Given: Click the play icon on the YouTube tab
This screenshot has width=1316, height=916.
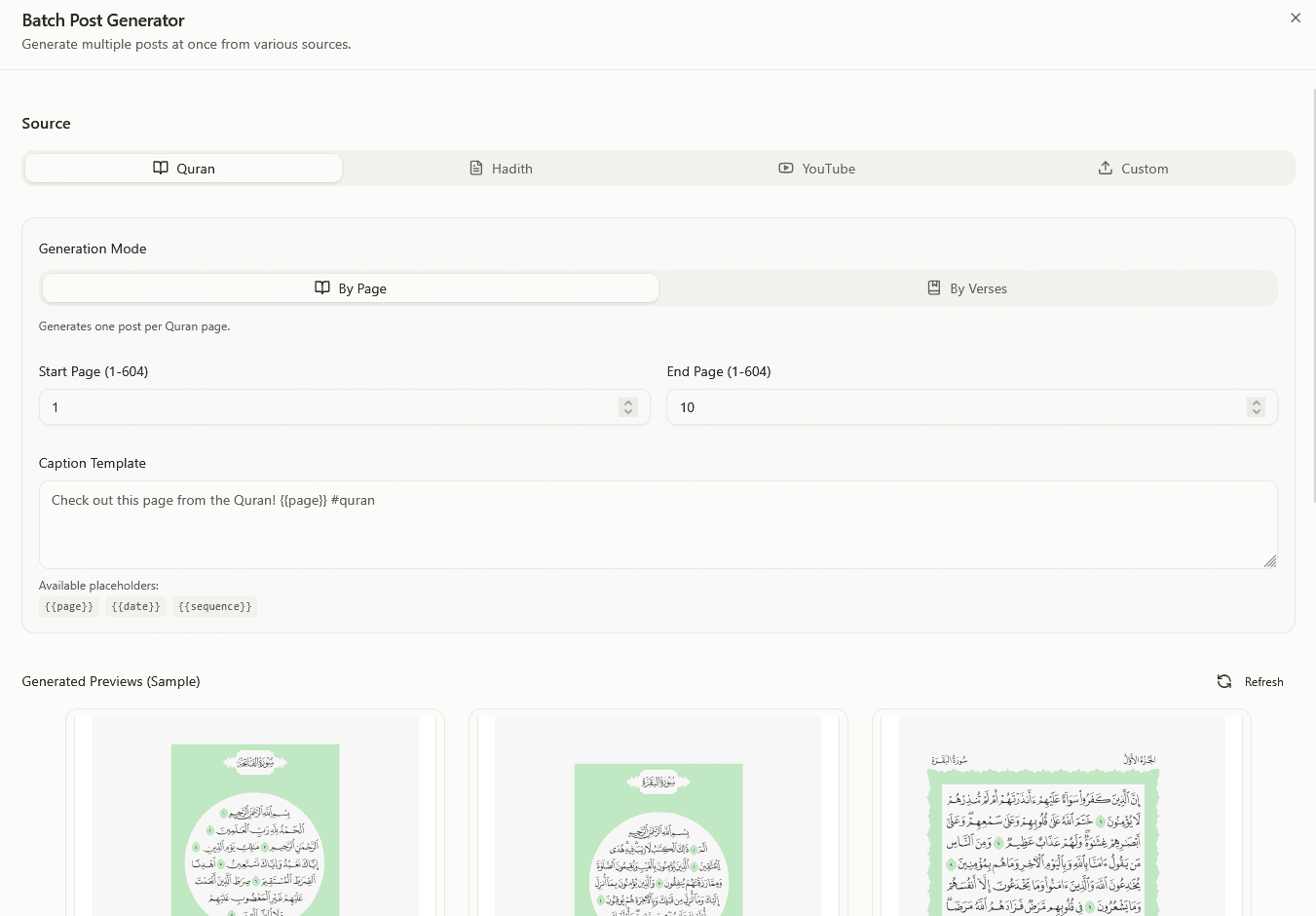Looking at the screenshot, I should click(x=785, y=168).
